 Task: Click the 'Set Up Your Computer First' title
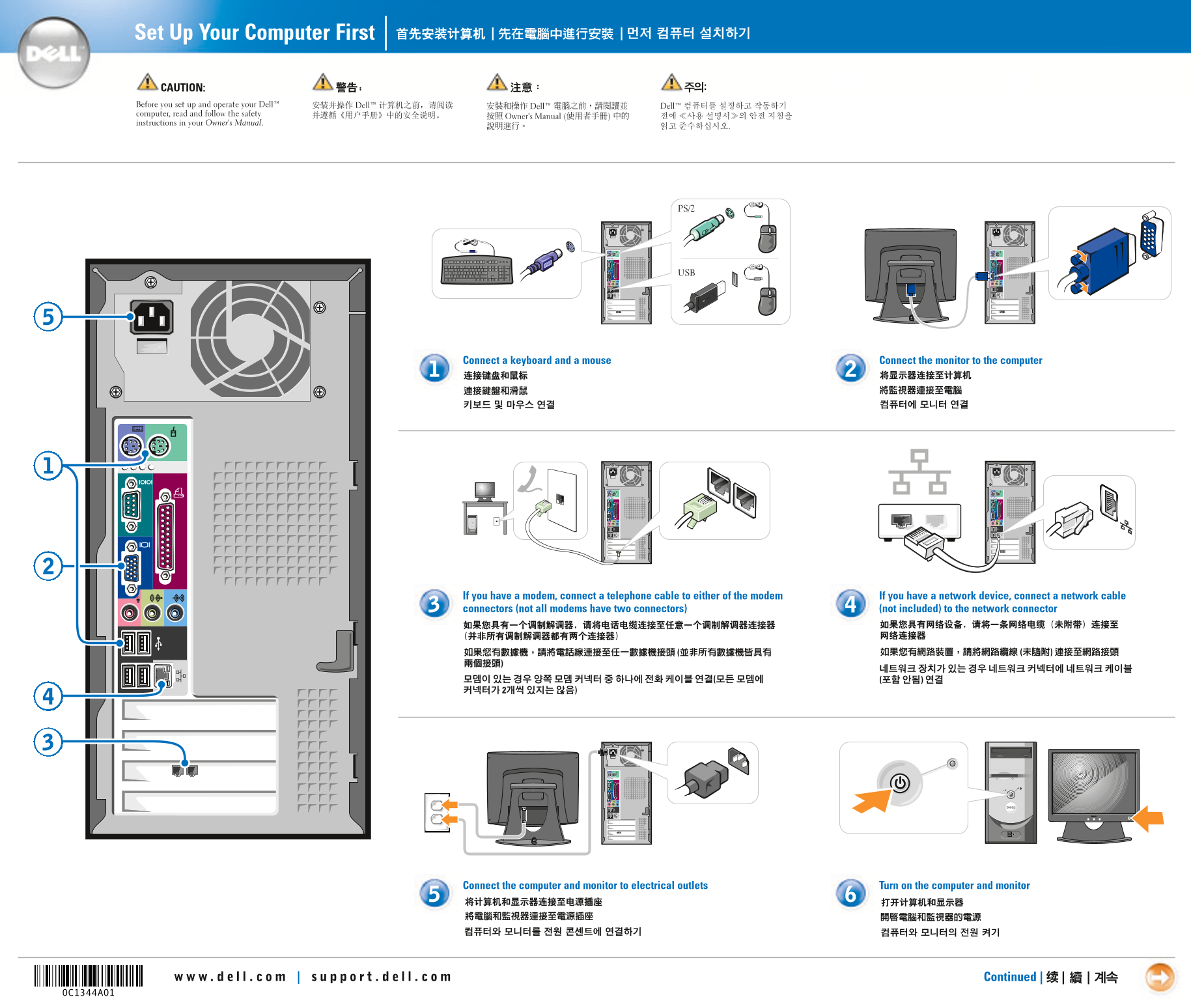(x=255, y=33)
